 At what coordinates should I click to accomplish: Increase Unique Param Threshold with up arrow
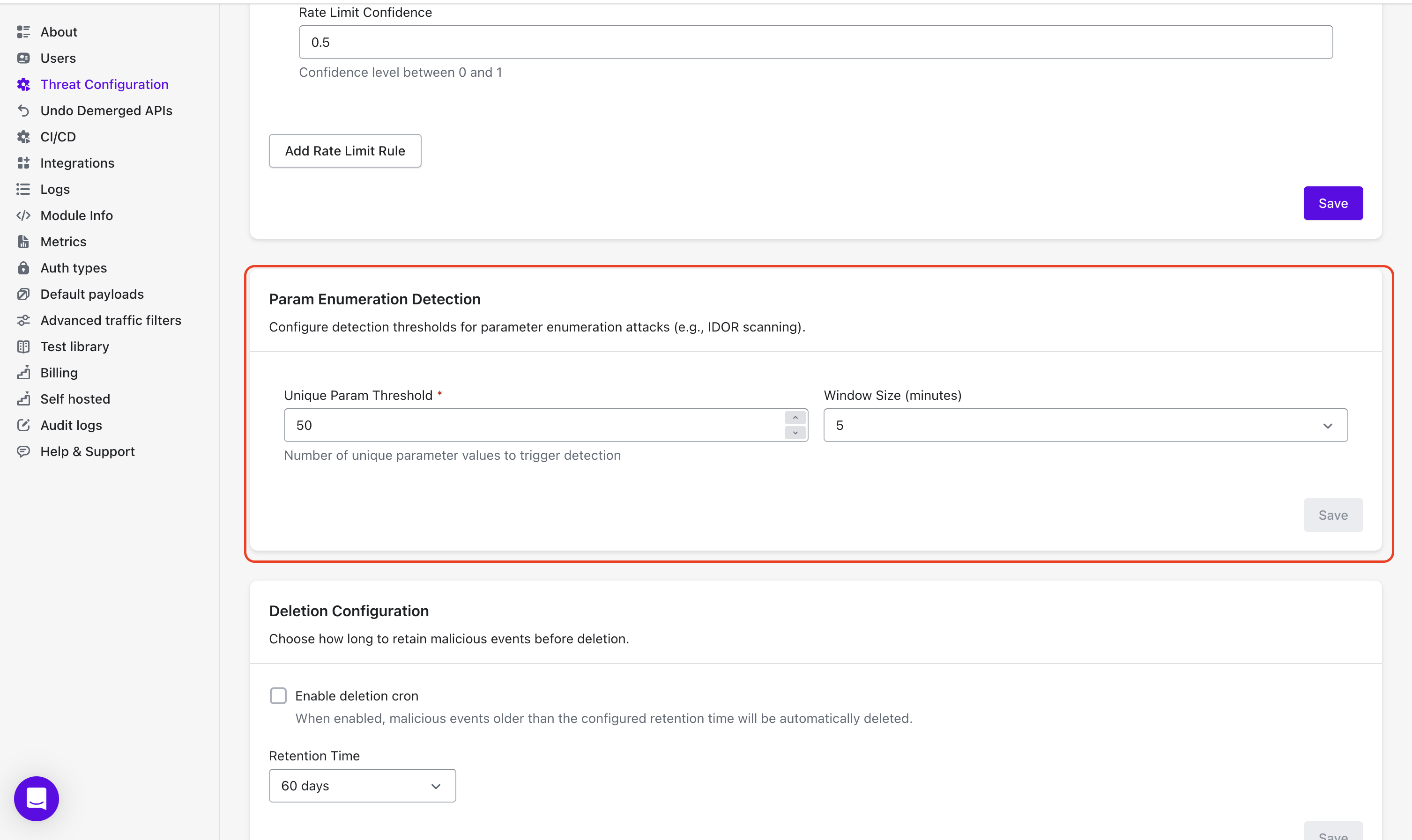click(795, 418)
